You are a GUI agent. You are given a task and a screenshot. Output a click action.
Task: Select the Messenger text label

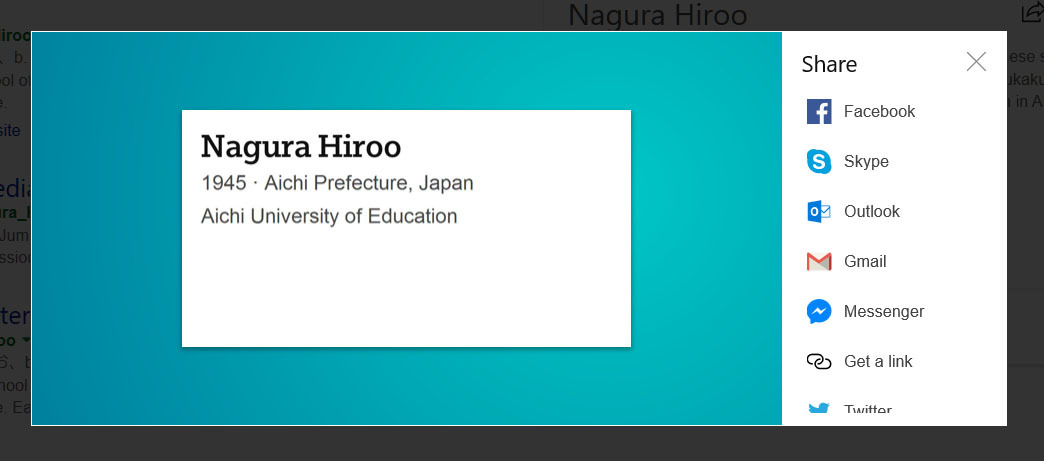884,312
